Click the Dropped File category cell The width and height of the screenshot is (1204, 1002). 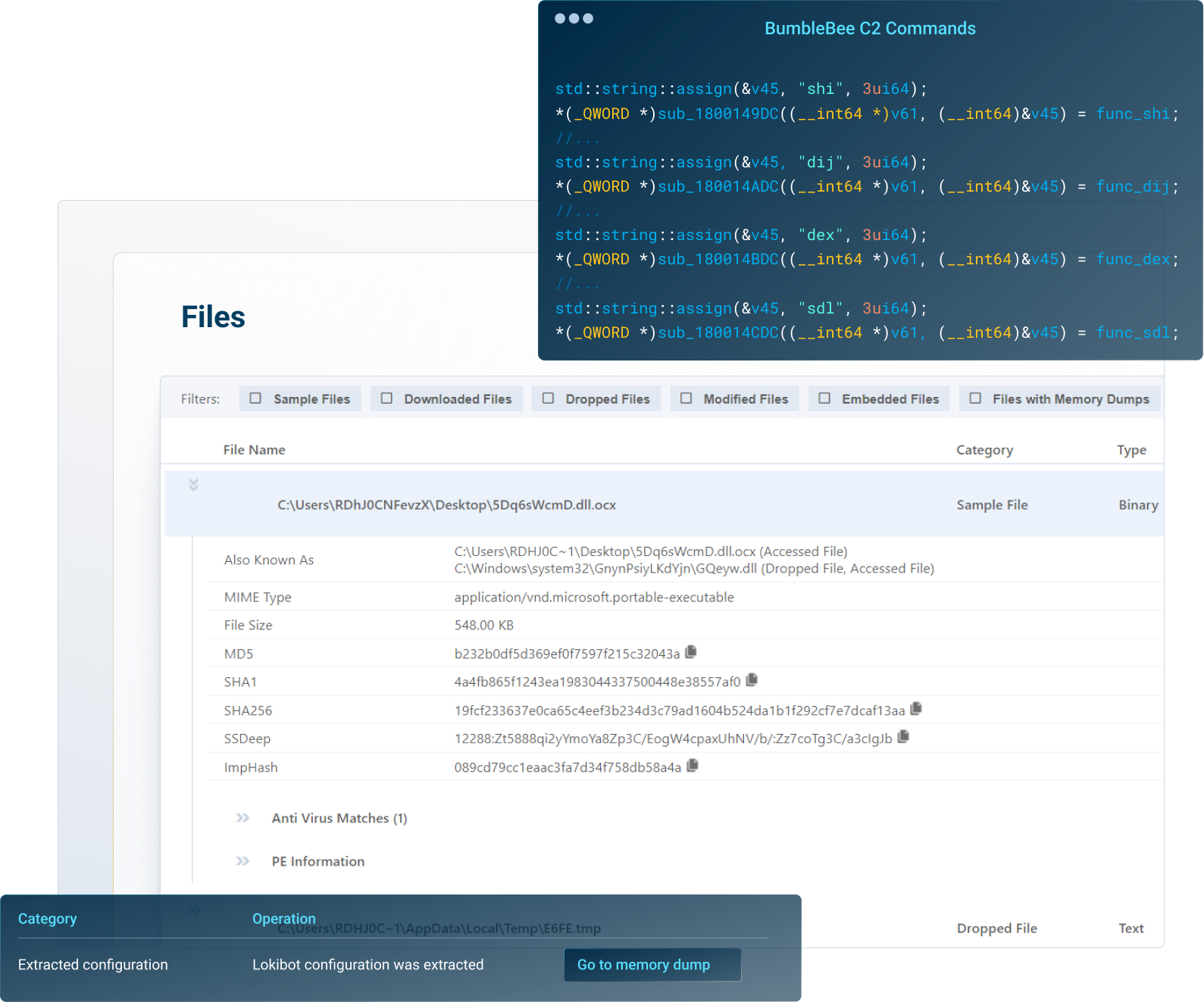[x=996, y=929]
